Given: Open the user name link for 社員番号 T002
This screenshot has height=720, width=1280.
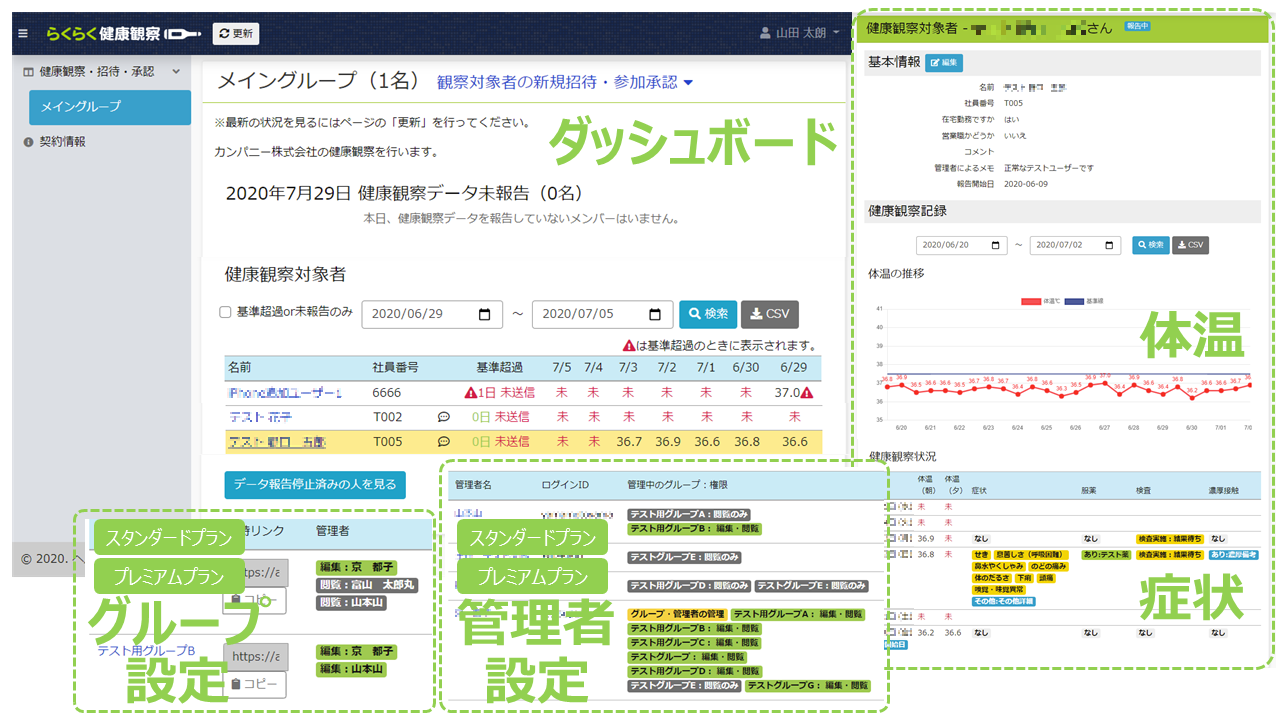Looking at the screenshot, I should pyautogui.click(x=260, y=417).
